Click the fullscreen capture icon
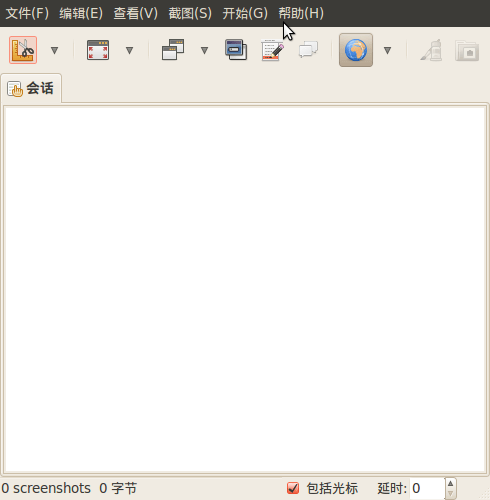This screenshot has height=500, width=490. point(98,50)
